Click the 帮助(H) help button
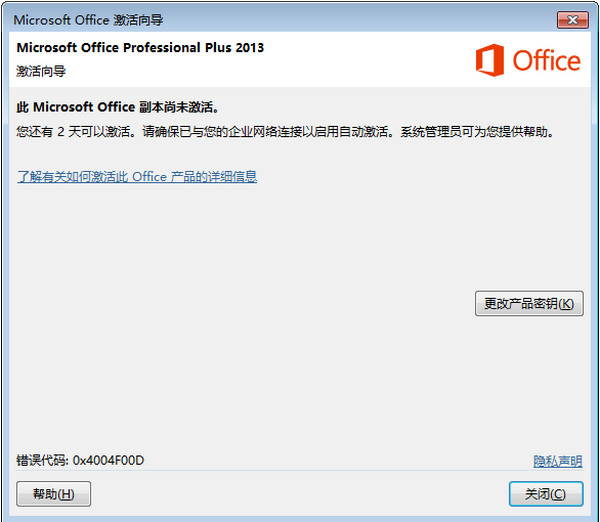This screenshot has width=600, height=522. click(54, 494)
